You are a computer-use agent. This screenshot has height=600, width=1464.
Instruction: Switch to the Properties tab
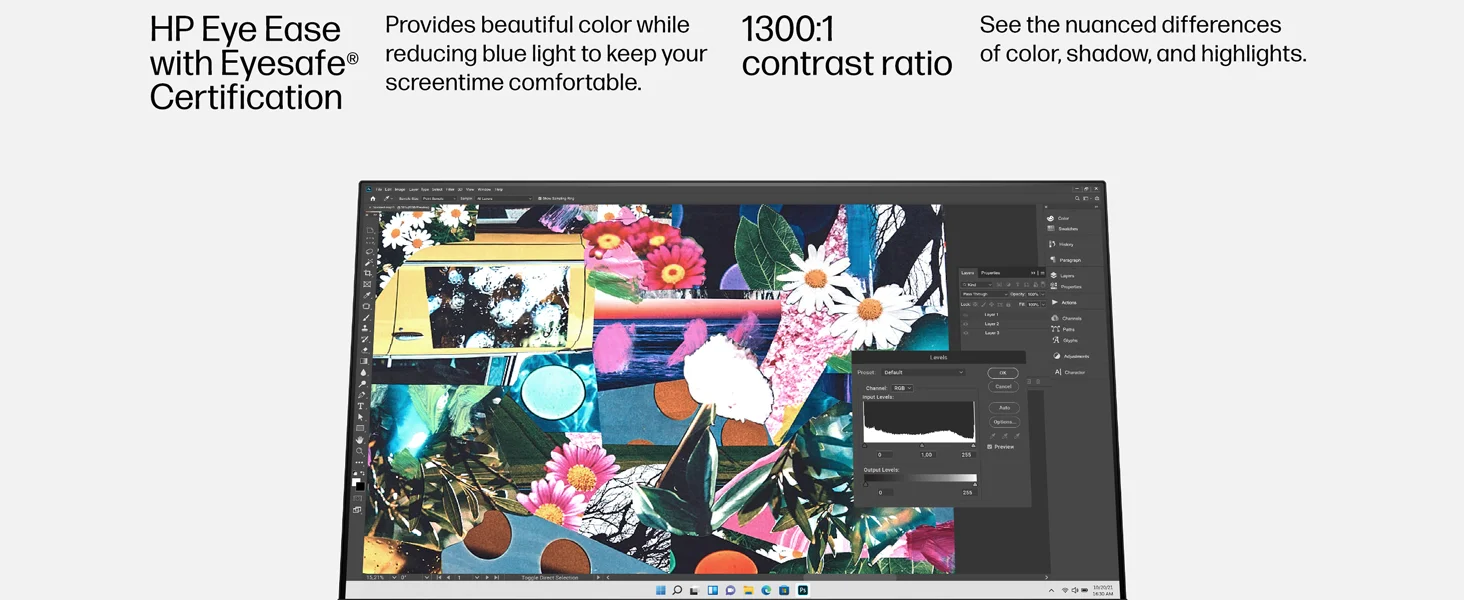tap(990, 273)
